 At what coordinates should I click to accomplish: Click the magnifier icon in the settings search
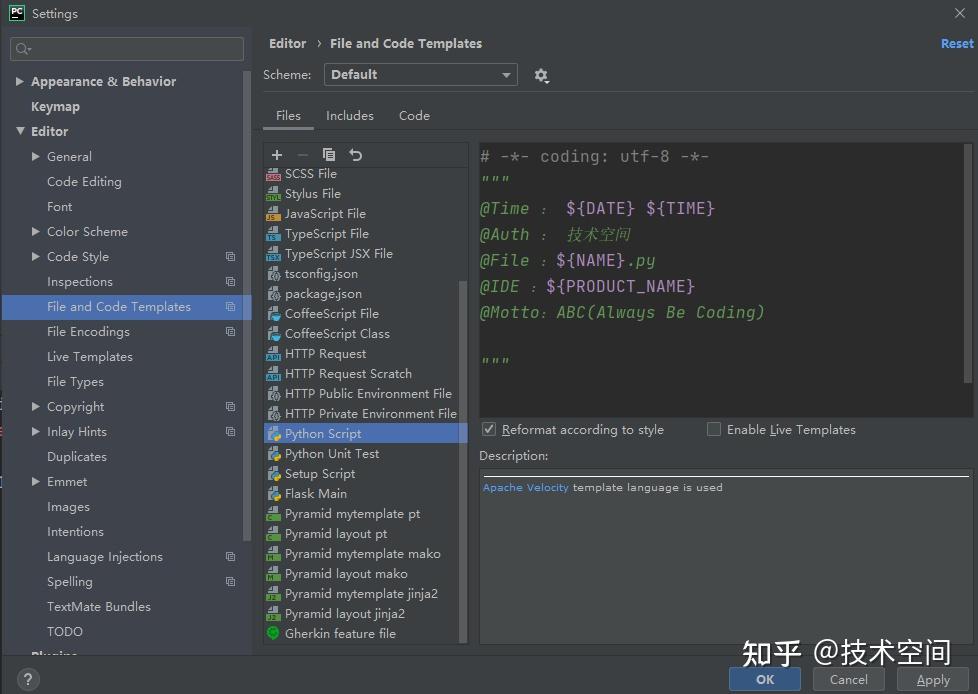pos(20,48)
